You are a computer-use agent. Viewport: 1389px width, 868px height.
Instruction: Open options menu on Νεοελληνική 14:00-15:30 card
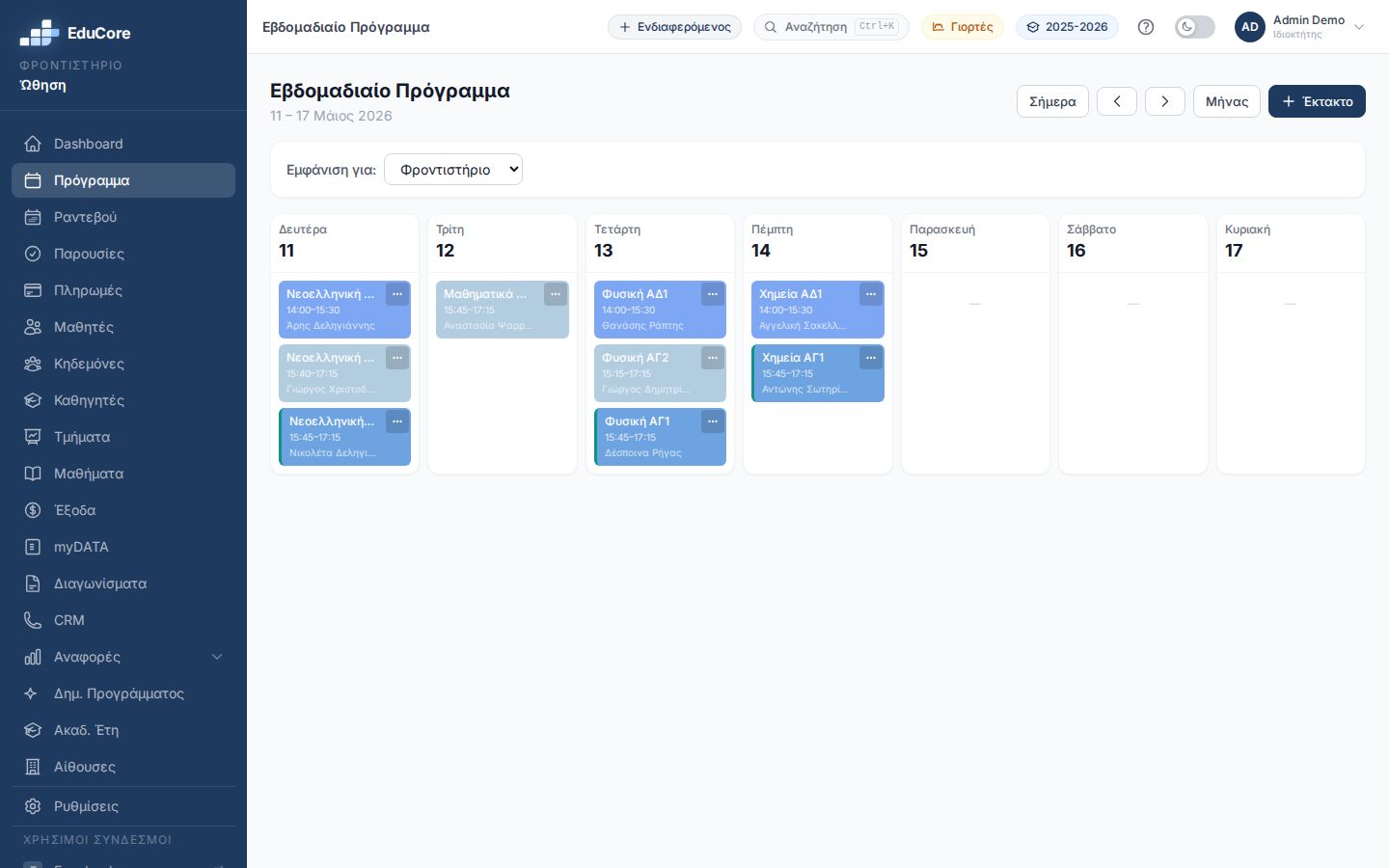click(397, 294)
